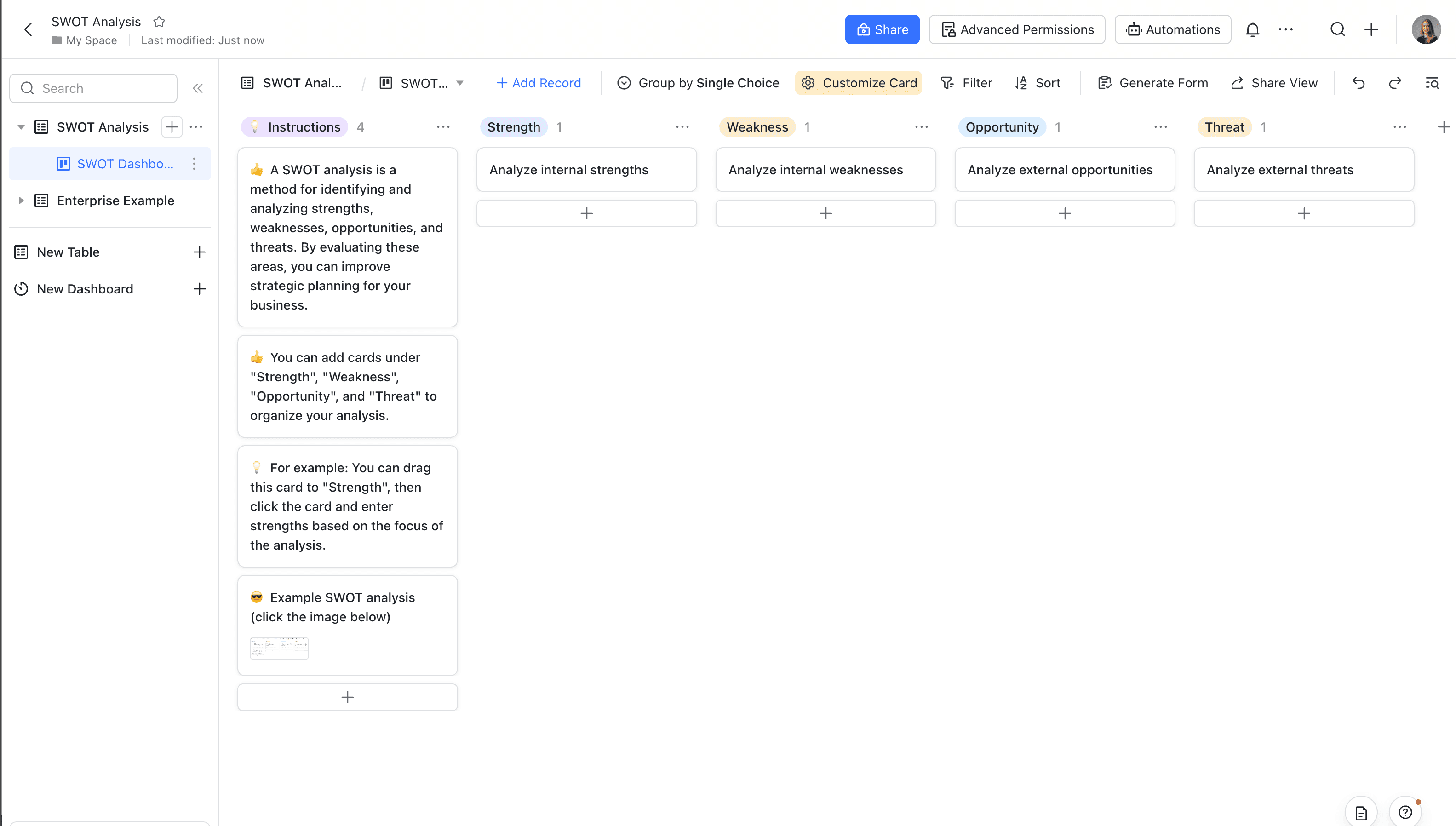Collapse the SWOT Analysis tree item

tap(21, 127)
